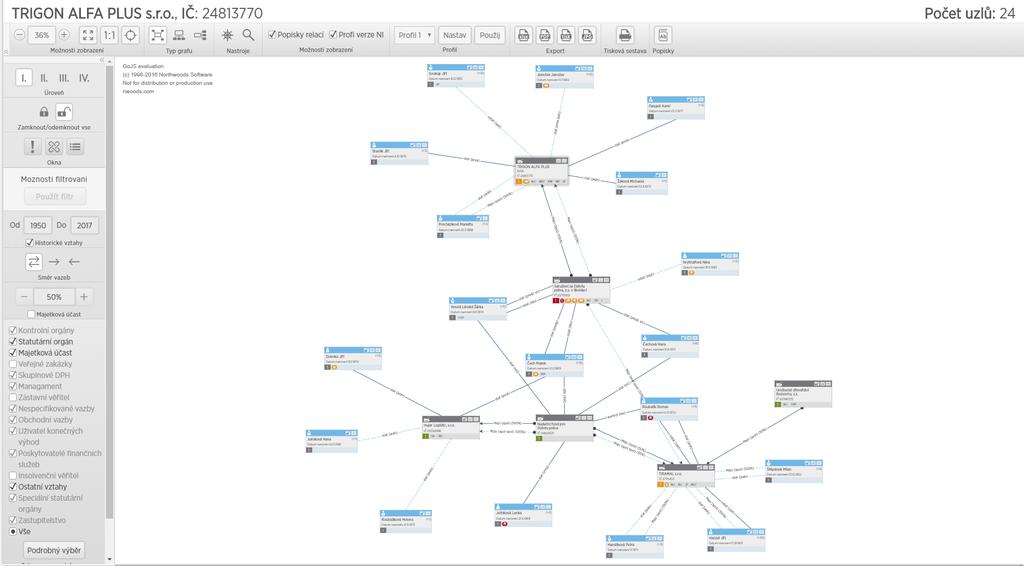
Task: Switch to level III. tab
Action: pyautogui.click(x=64, y=78)
